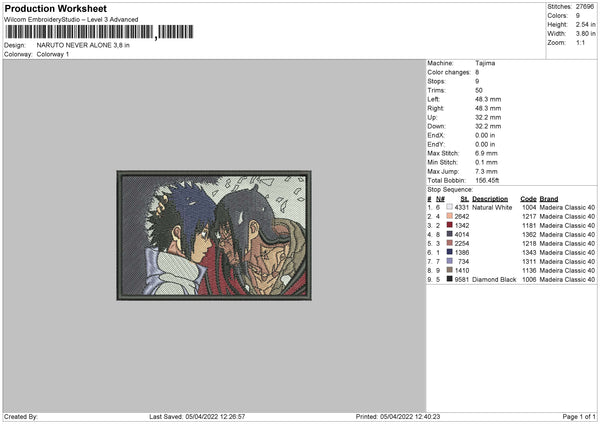This screenshot has height=424, width=600.
Task: Click the Colors value 9
Action: point(578,16)
